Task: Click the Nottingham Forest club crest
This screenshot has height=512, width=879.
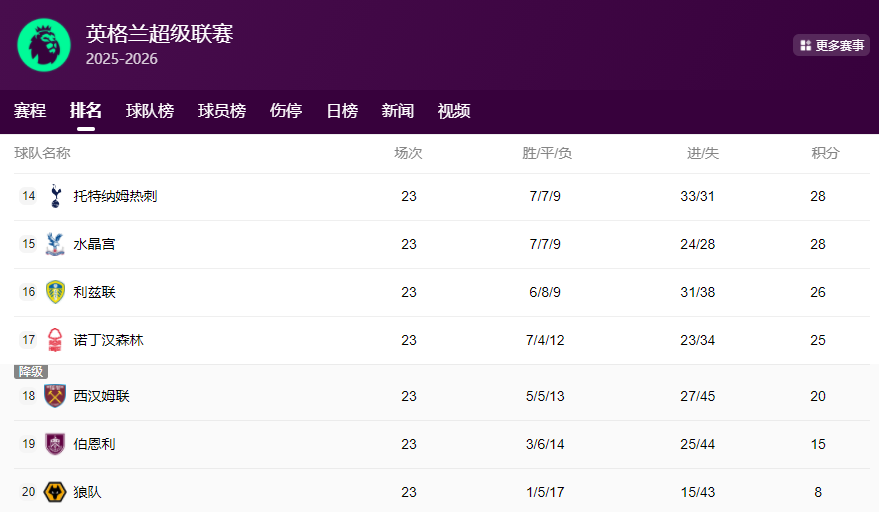Action: (55, 340)
